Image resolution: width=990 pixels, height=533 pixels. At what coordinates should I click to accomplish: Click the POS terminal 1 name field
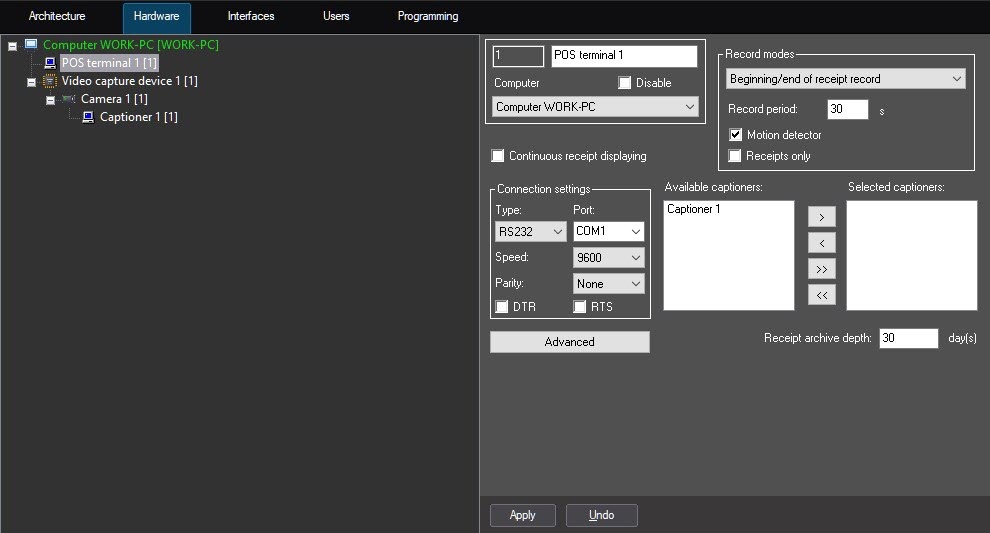click(x=624, y=56)
